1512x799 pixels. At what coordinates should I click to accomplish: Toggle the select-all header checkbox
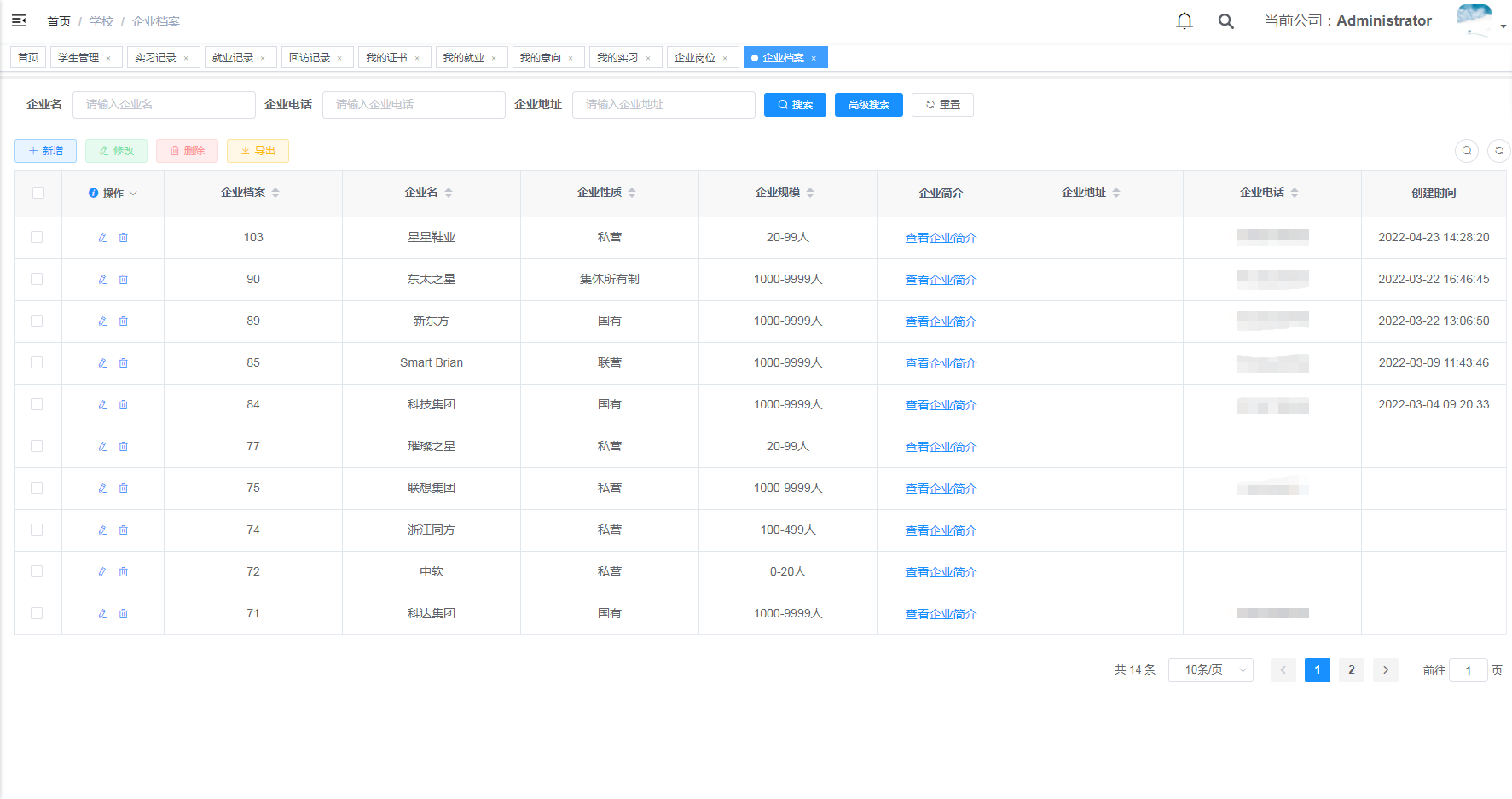[38, 193]
